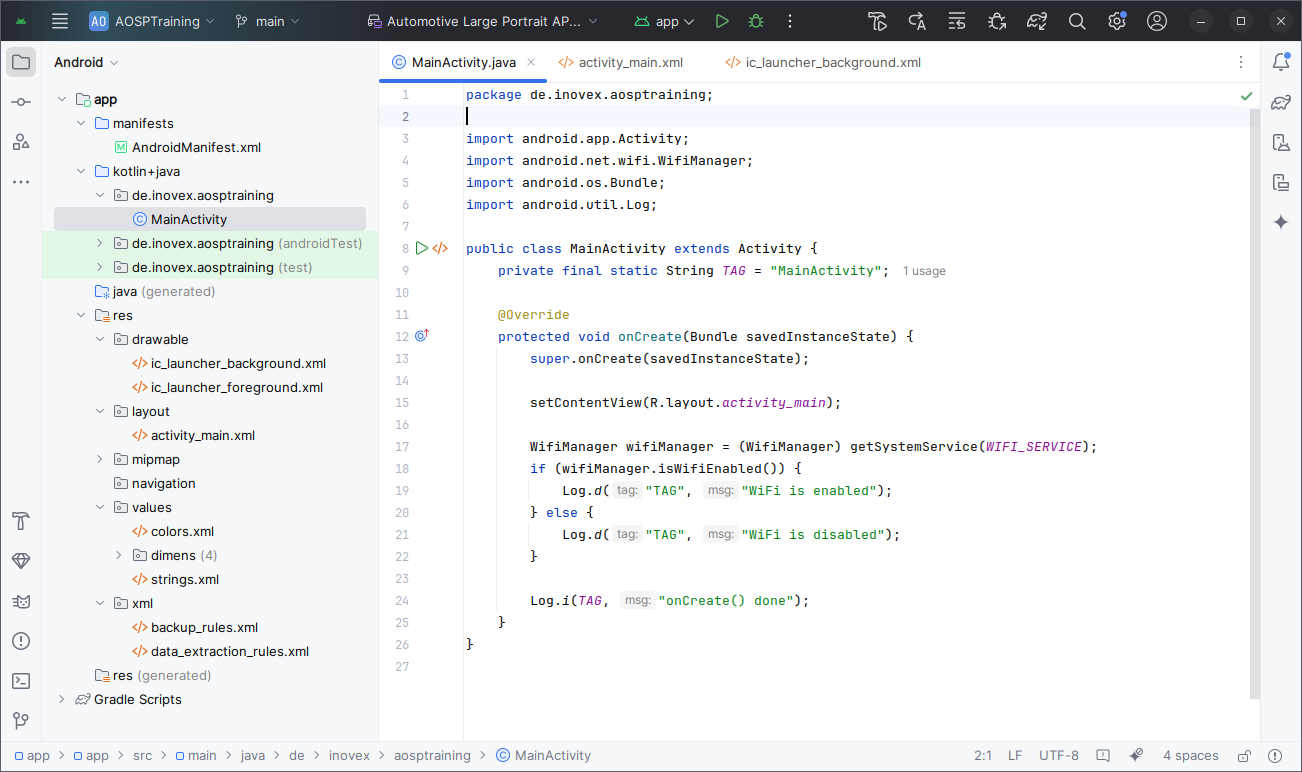Open the Resource Manager sidebar icon

pos(21,142)
